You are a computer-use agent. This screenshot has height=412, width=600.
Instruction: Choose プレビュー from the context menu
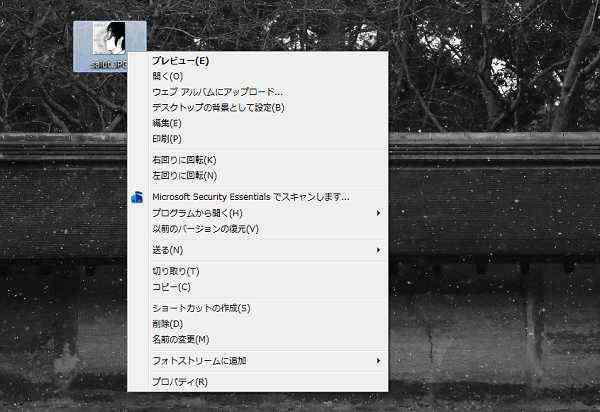pyautogui.click(x=181, y=61)
